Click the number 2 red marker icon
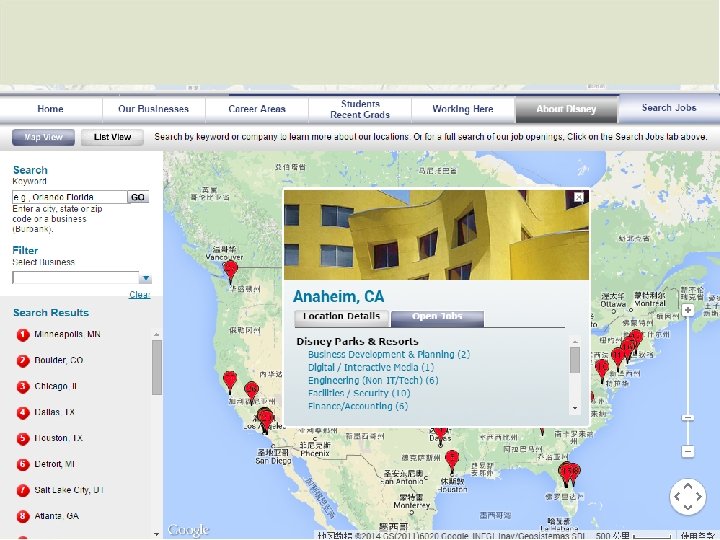720x540 pixels. pyautogui.click(x=23, y=361)
